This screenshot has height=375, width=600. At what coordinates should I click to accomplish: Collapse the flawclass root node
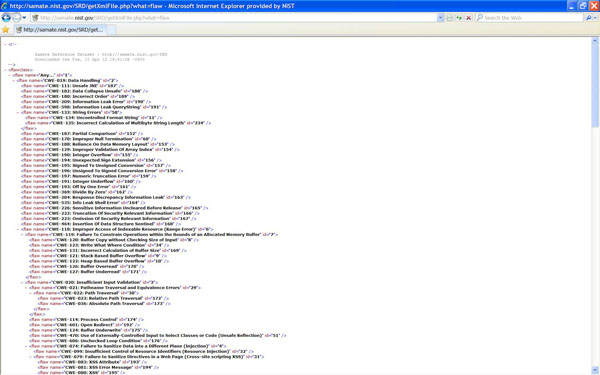(5, 70)
